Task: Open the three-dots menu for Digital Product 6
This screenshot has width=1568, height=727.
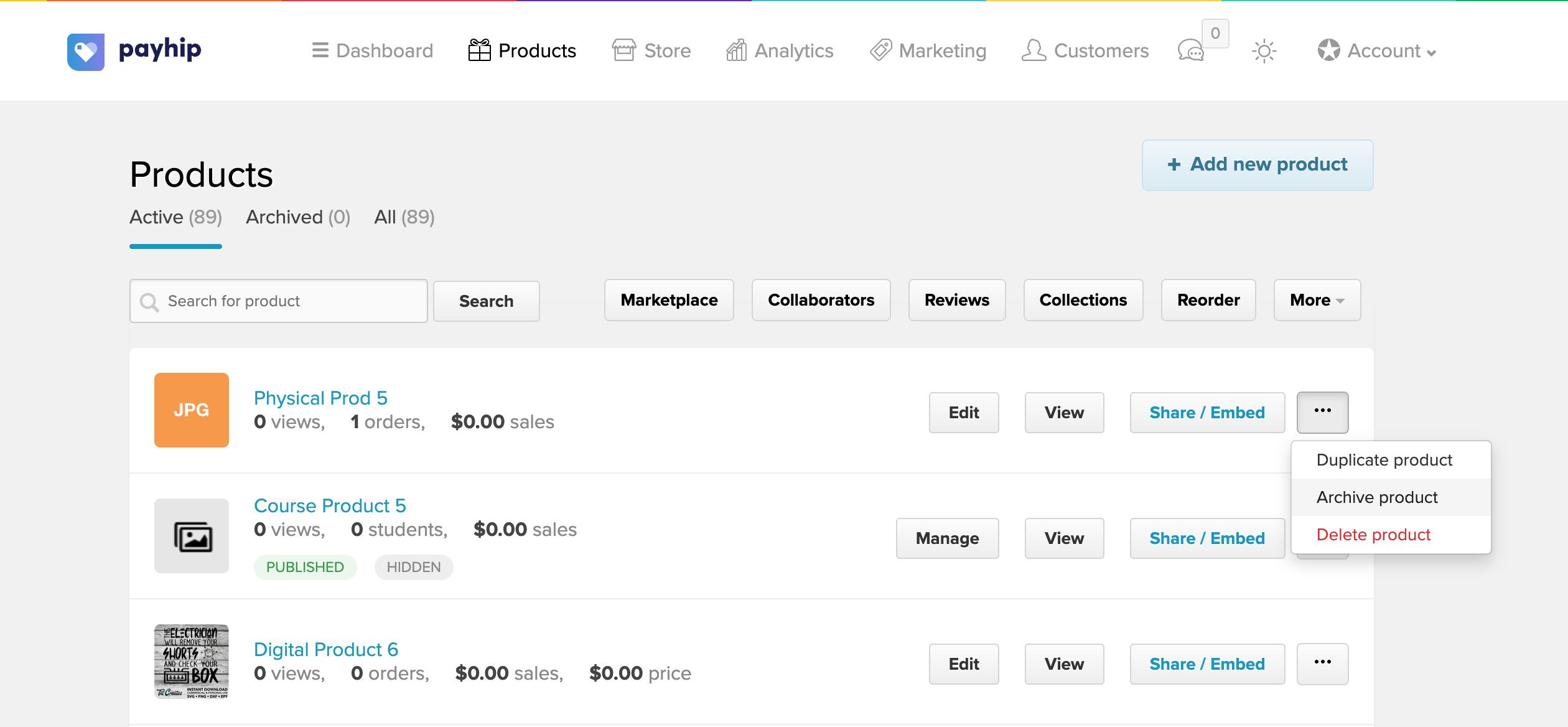Action: [1322, 664]
